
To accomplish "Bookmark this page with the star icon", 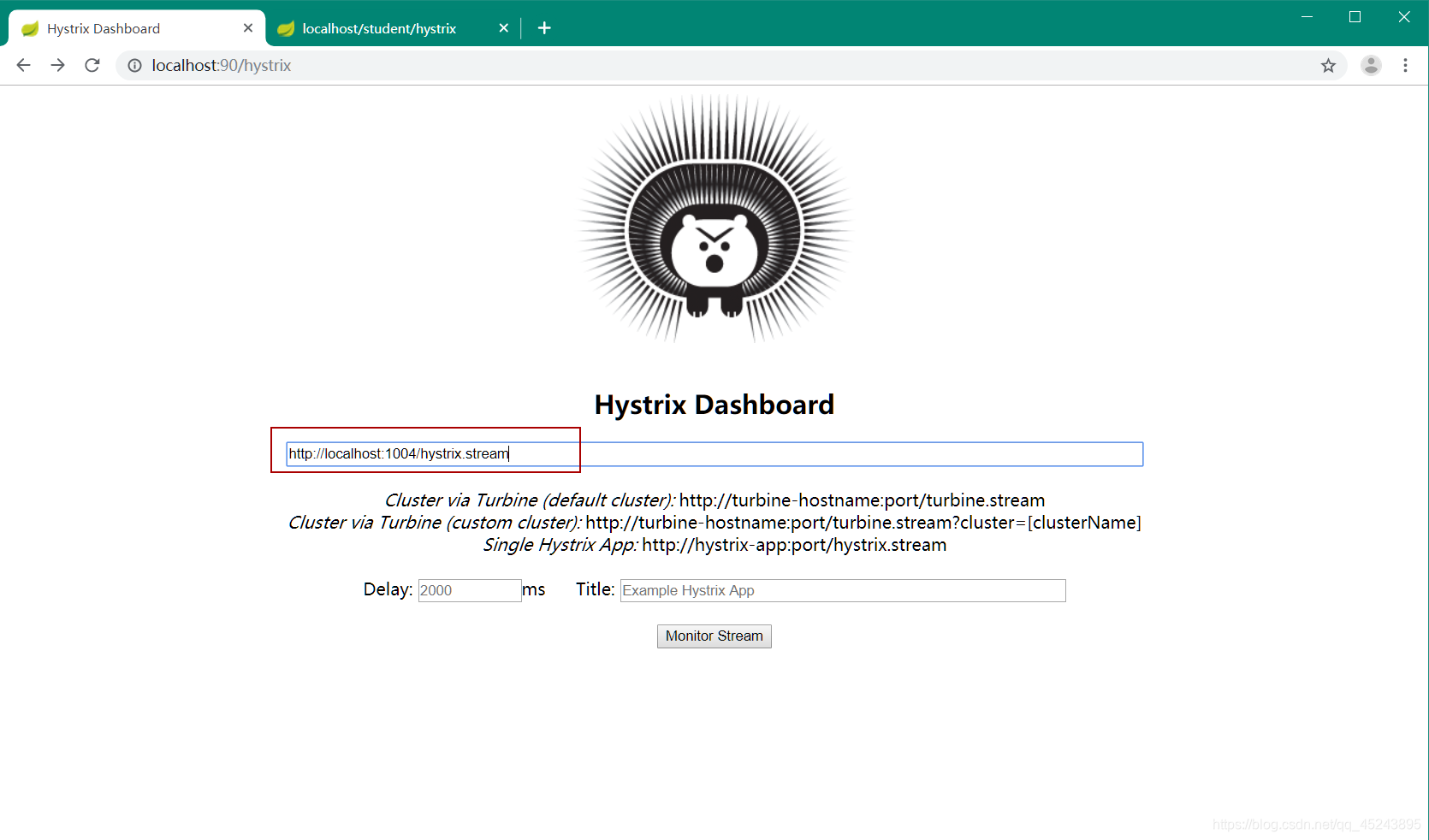I will coord(1328,65).
